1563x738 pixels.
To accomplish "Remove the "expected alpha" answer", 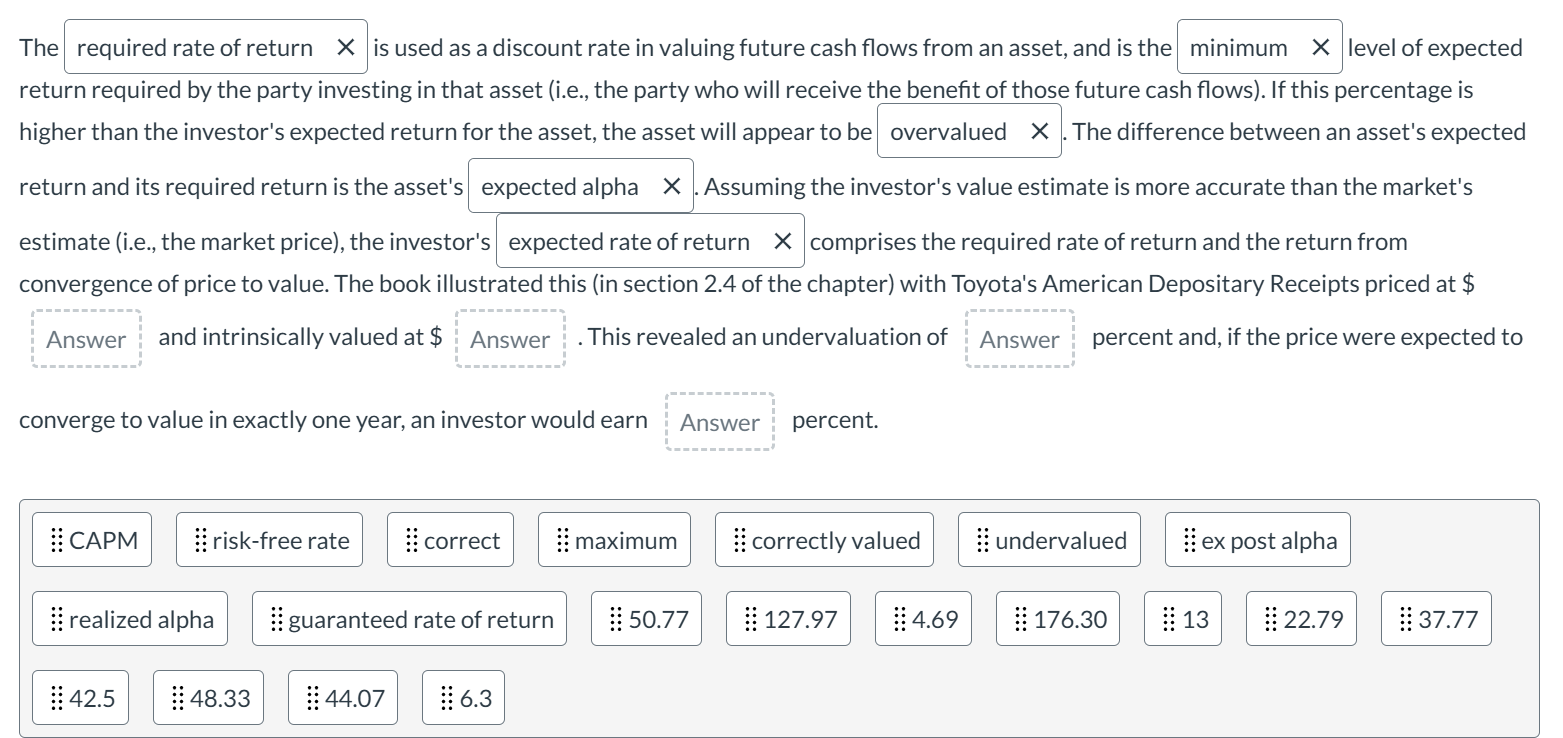I will [x=672, y=186].
